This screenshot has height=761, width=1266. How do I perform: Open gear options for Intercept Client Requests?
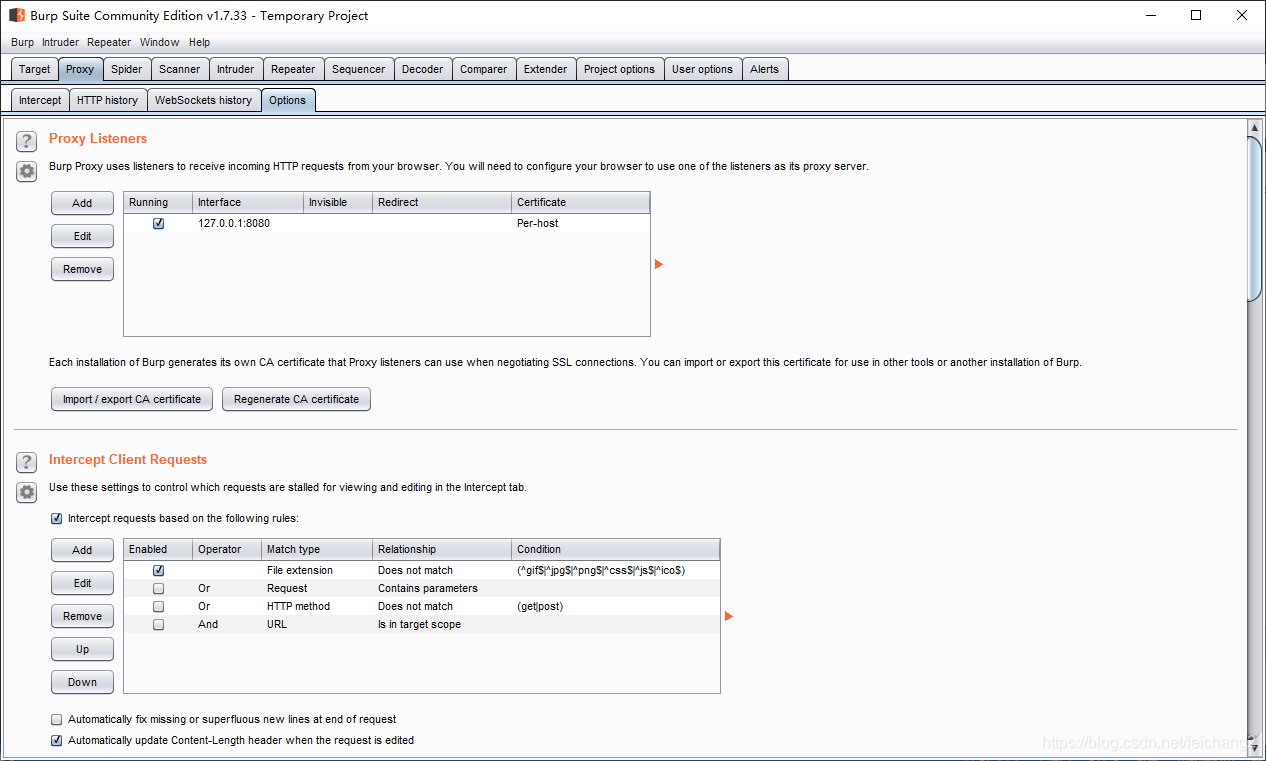pos(27,492)
